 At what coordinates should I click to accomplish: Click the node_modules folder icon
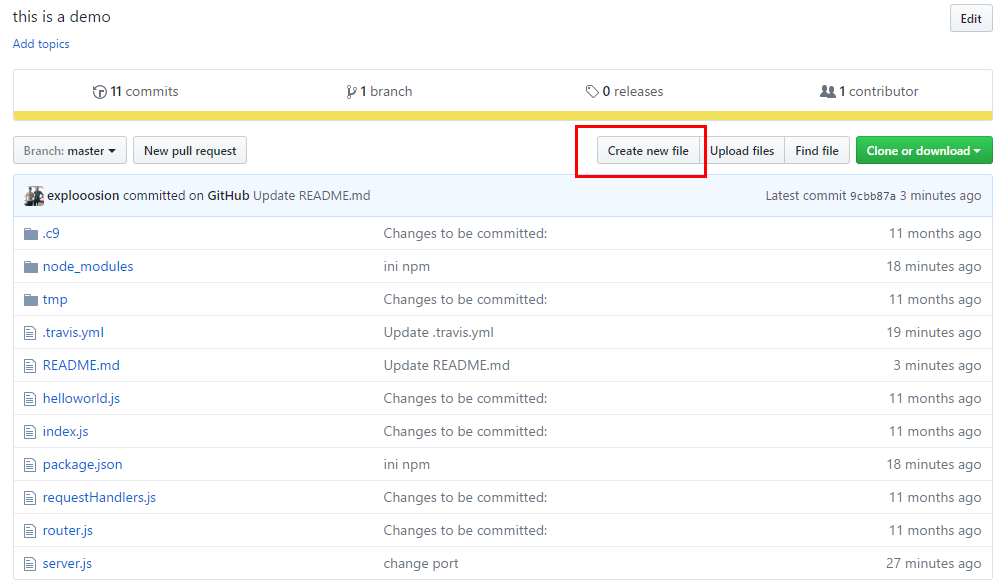tap(31, 267)
